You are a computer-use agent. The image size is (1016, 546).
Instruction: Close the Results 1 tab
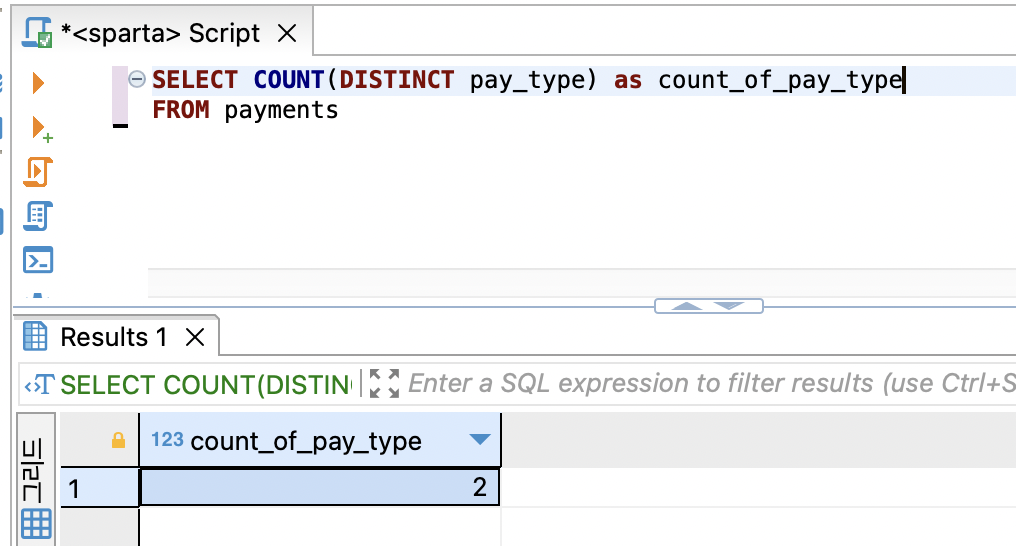click(195, 337)
